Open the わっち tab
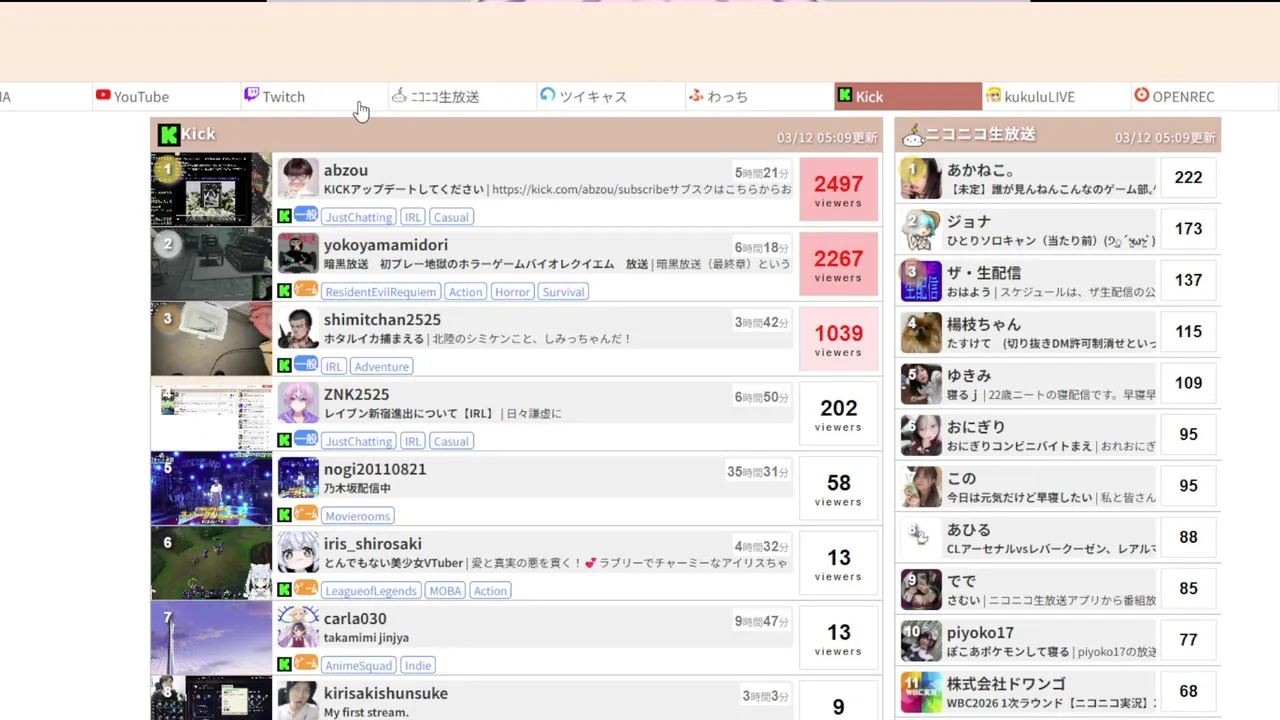 click(x=760, y=96)
